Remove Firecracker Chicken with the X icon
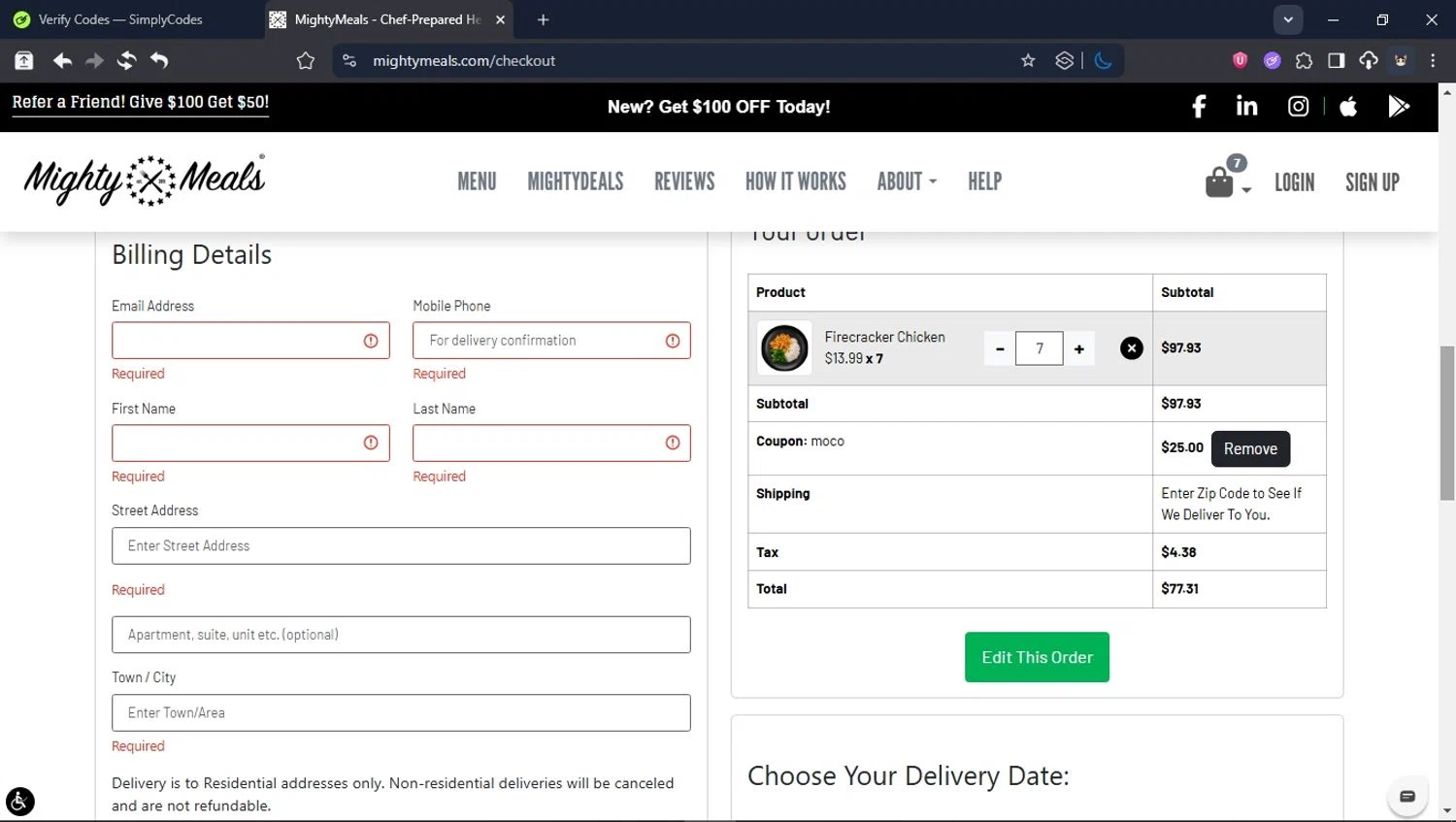This screenshot has width=1456, height=822. [x=1131, y=348]
